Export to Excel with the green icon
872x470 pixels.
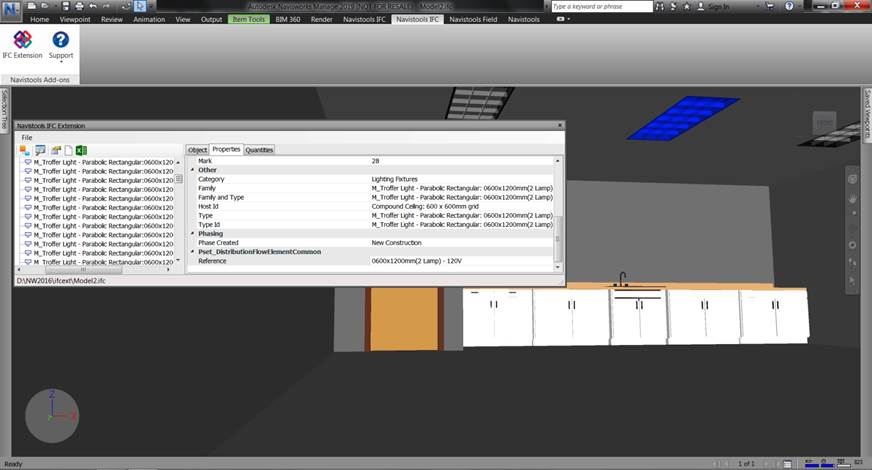pos(81,150)
